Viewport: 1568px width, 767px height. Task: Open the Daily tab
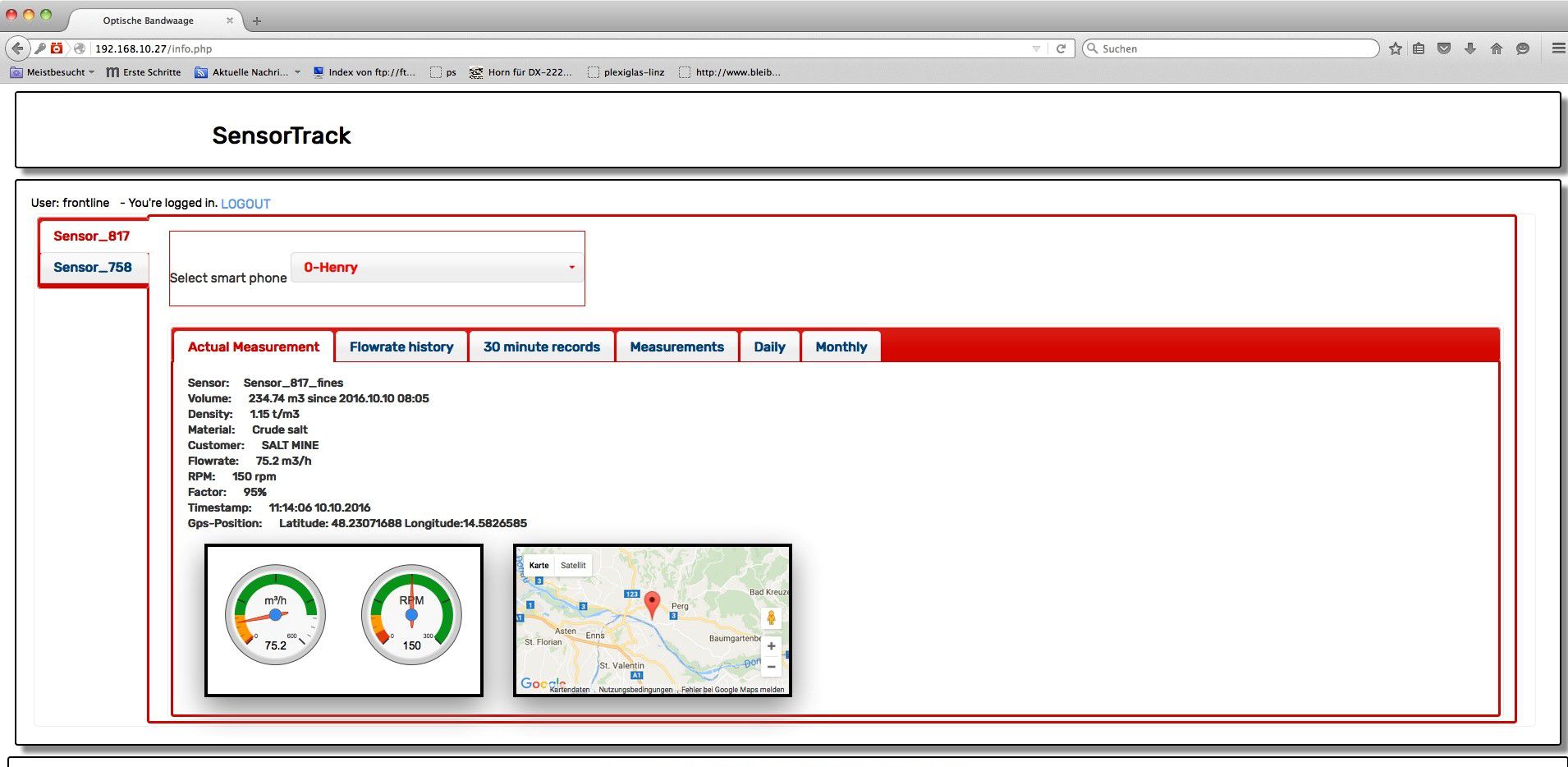pyautogui.click(x=769, y=347)
